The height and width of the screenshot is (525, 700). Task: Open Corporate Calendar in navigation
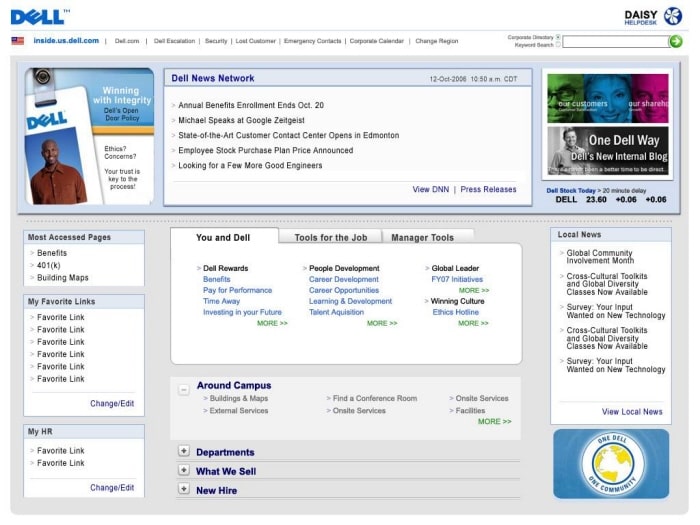[x=376, y=41]
